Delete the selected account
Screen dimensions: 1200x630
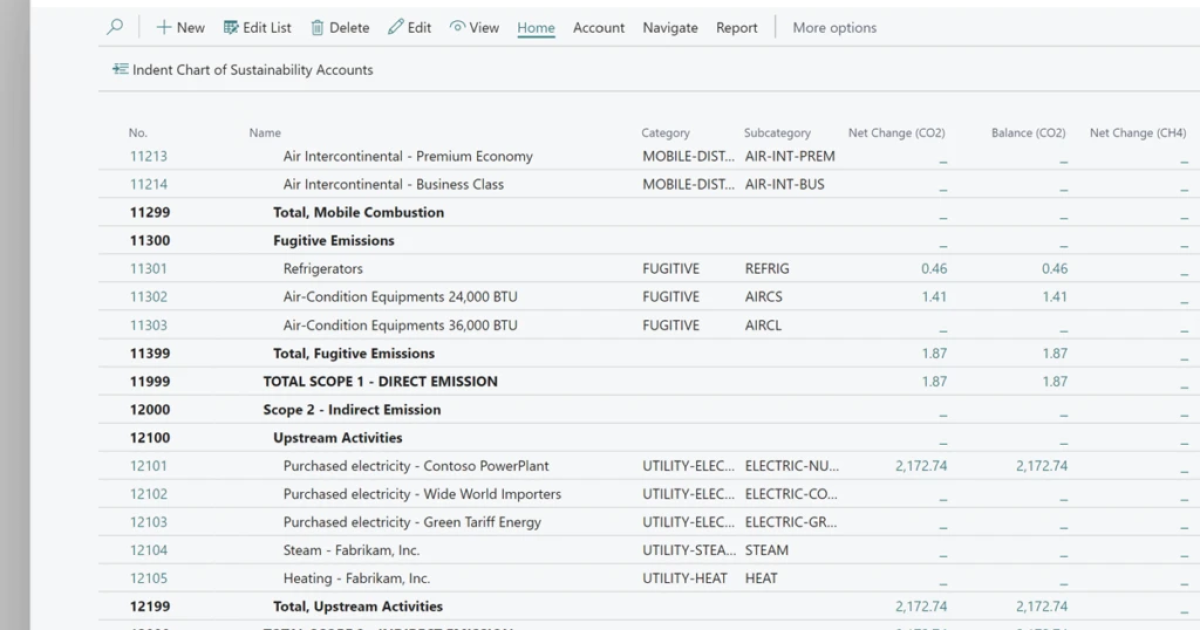(340, 28)
